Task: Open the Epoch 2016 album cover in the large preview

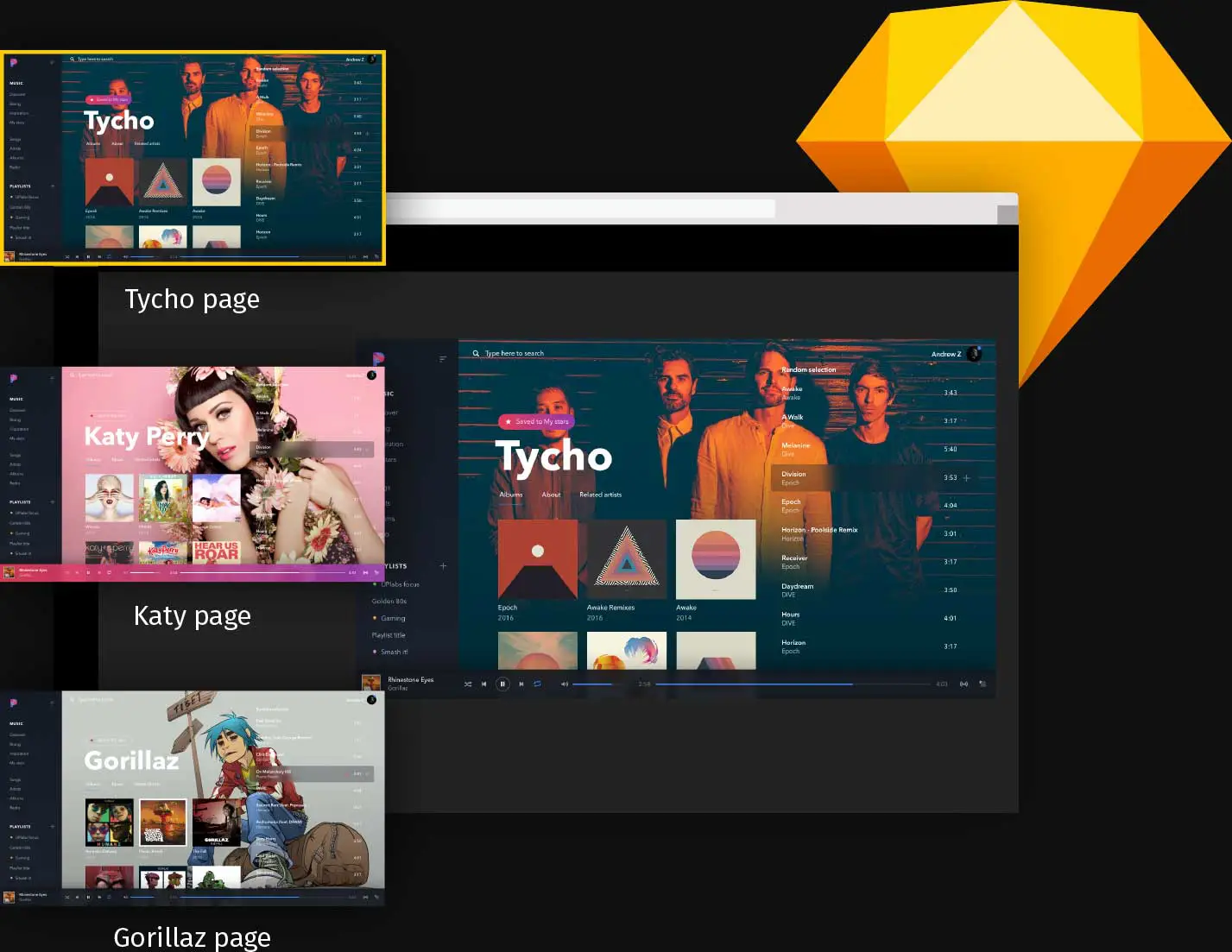Action: pos(538,559)
